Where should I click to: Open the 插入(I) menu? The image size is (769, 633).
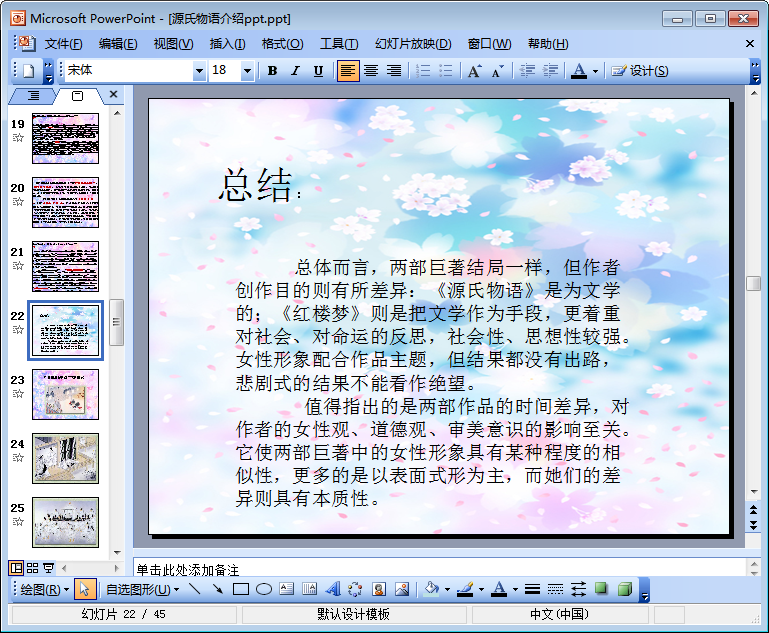tap(228, 44)
